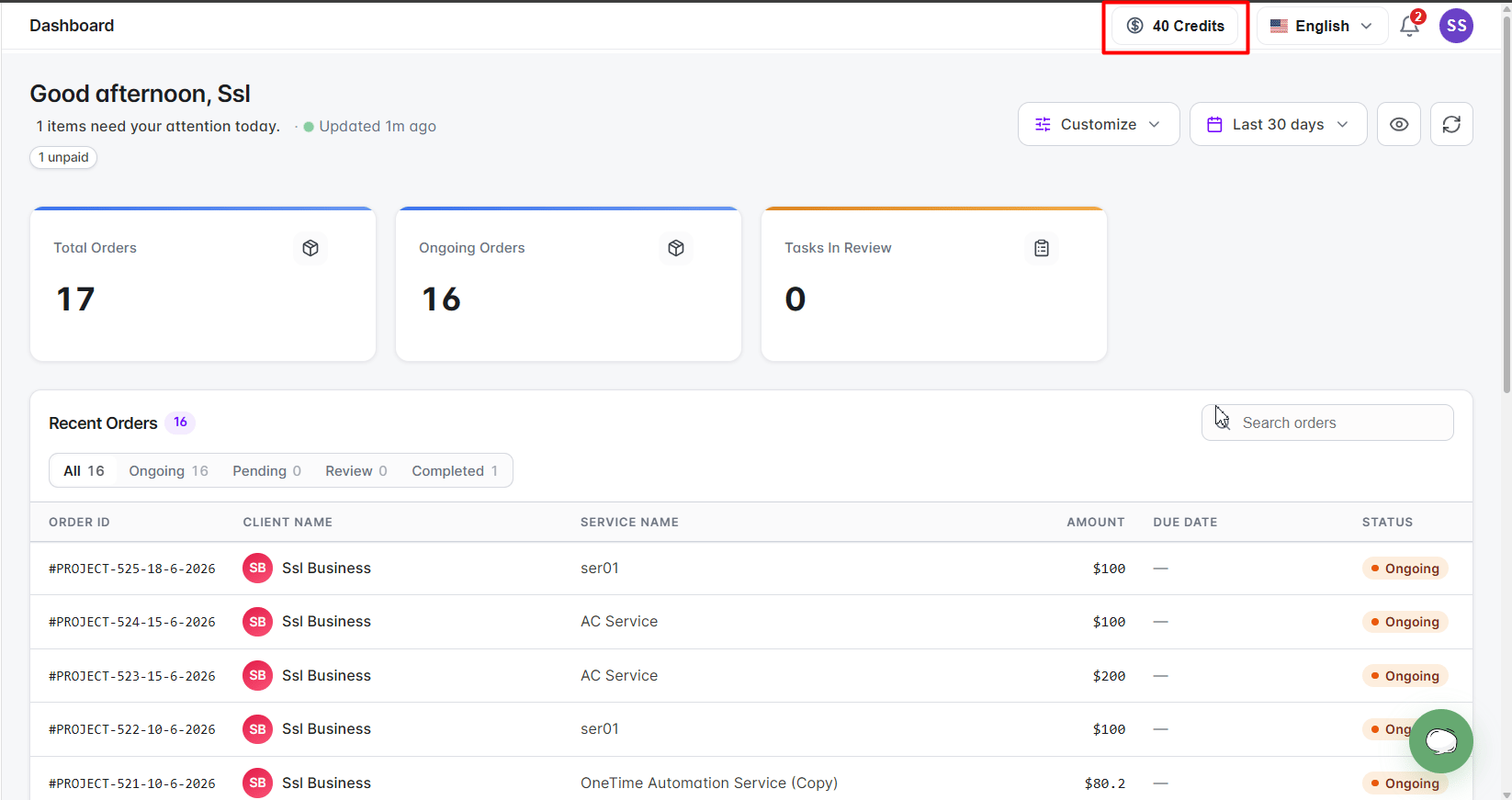1512x800 pixels.
Task: Open the green chat support bubble
Action: point(1441,740)
